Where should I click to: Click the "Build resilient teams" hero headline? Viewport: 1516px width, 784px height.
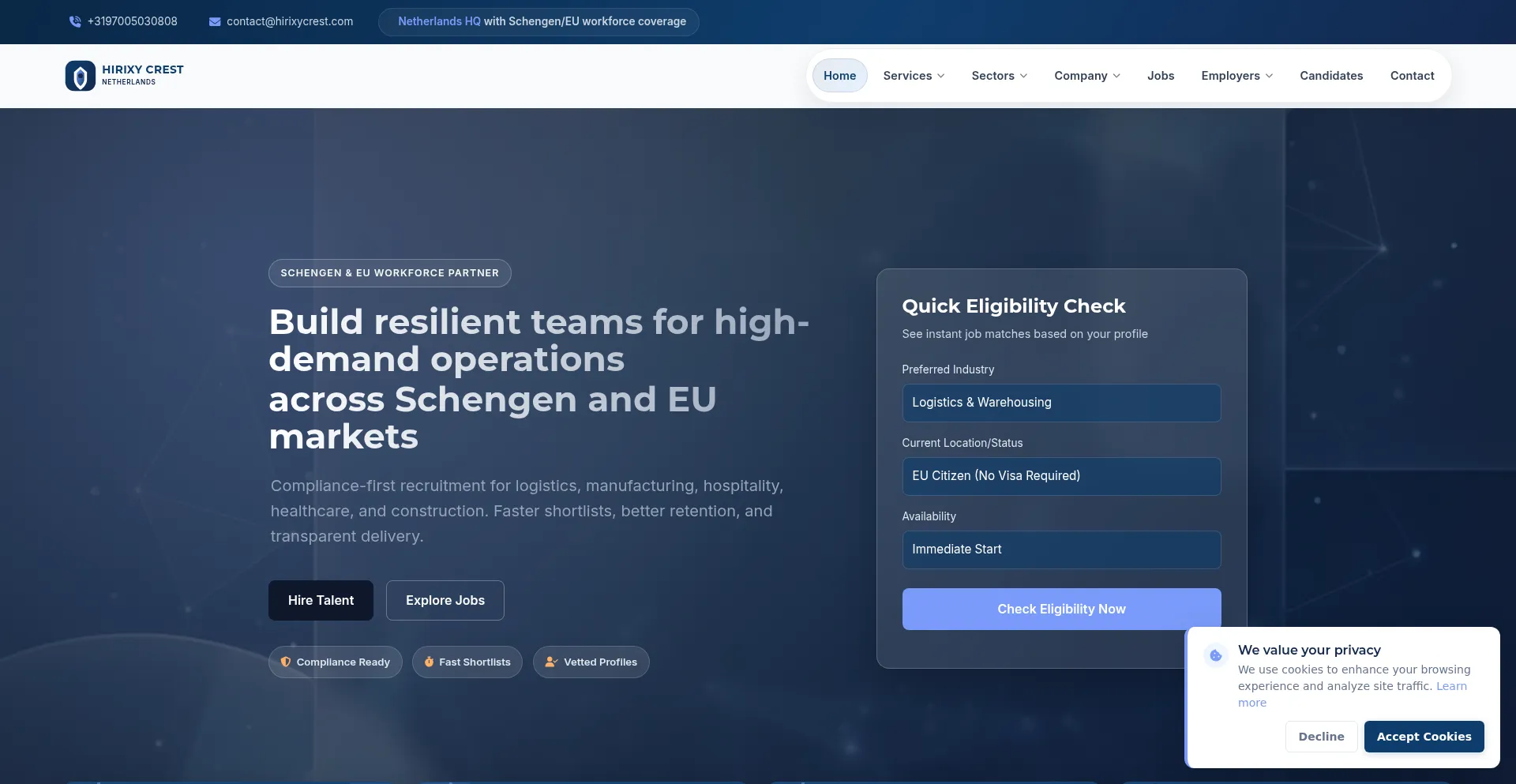[538, 379]
